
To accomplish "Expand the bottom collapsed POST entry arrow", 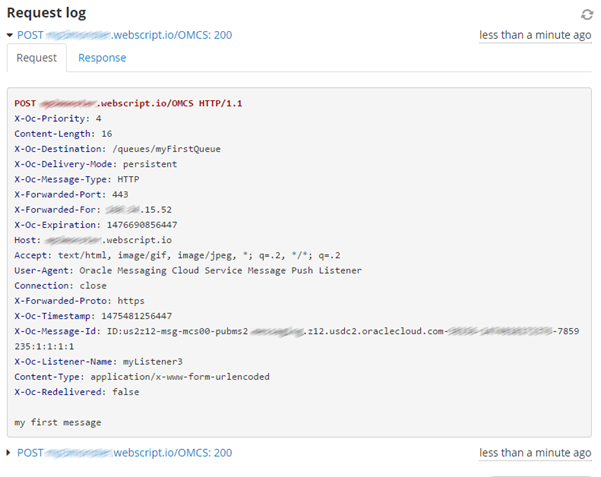I will (x=10, y=453).
